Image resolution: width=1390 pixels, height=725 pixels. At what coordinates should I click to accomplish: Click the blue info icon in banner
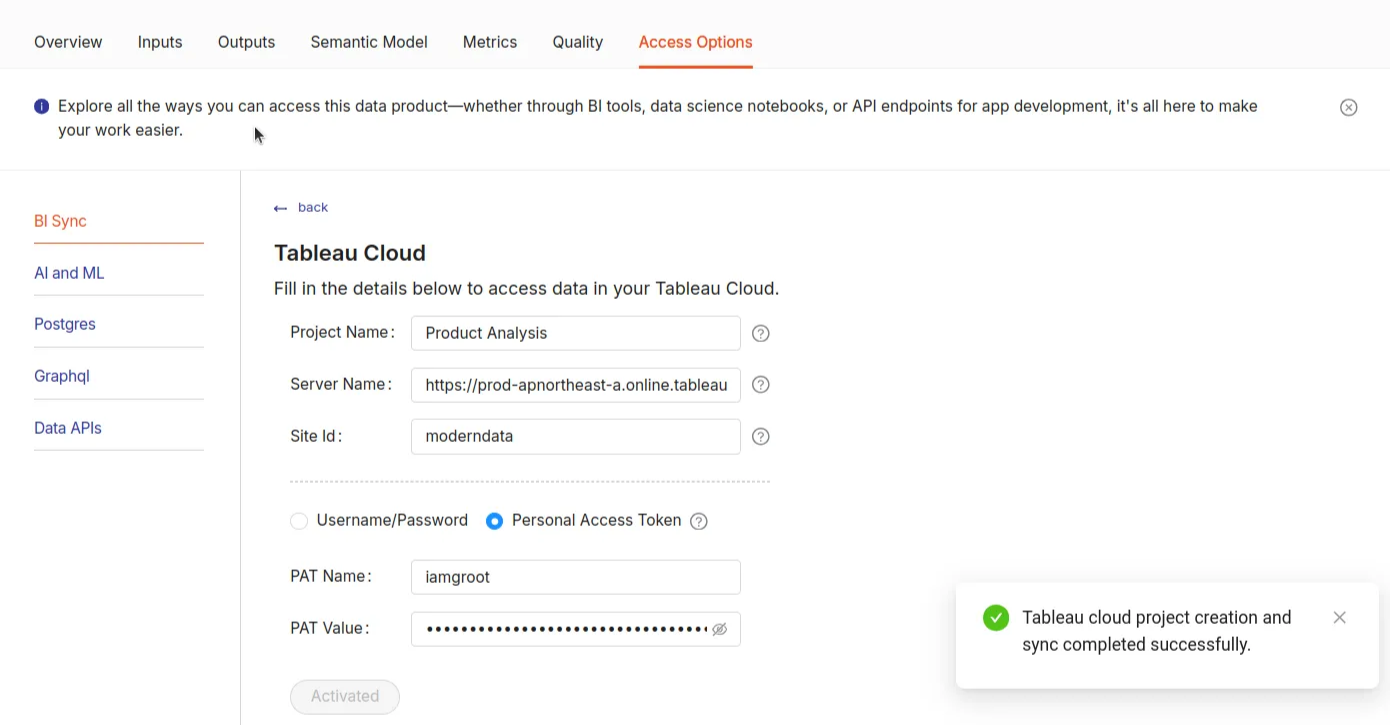point(41,106)
